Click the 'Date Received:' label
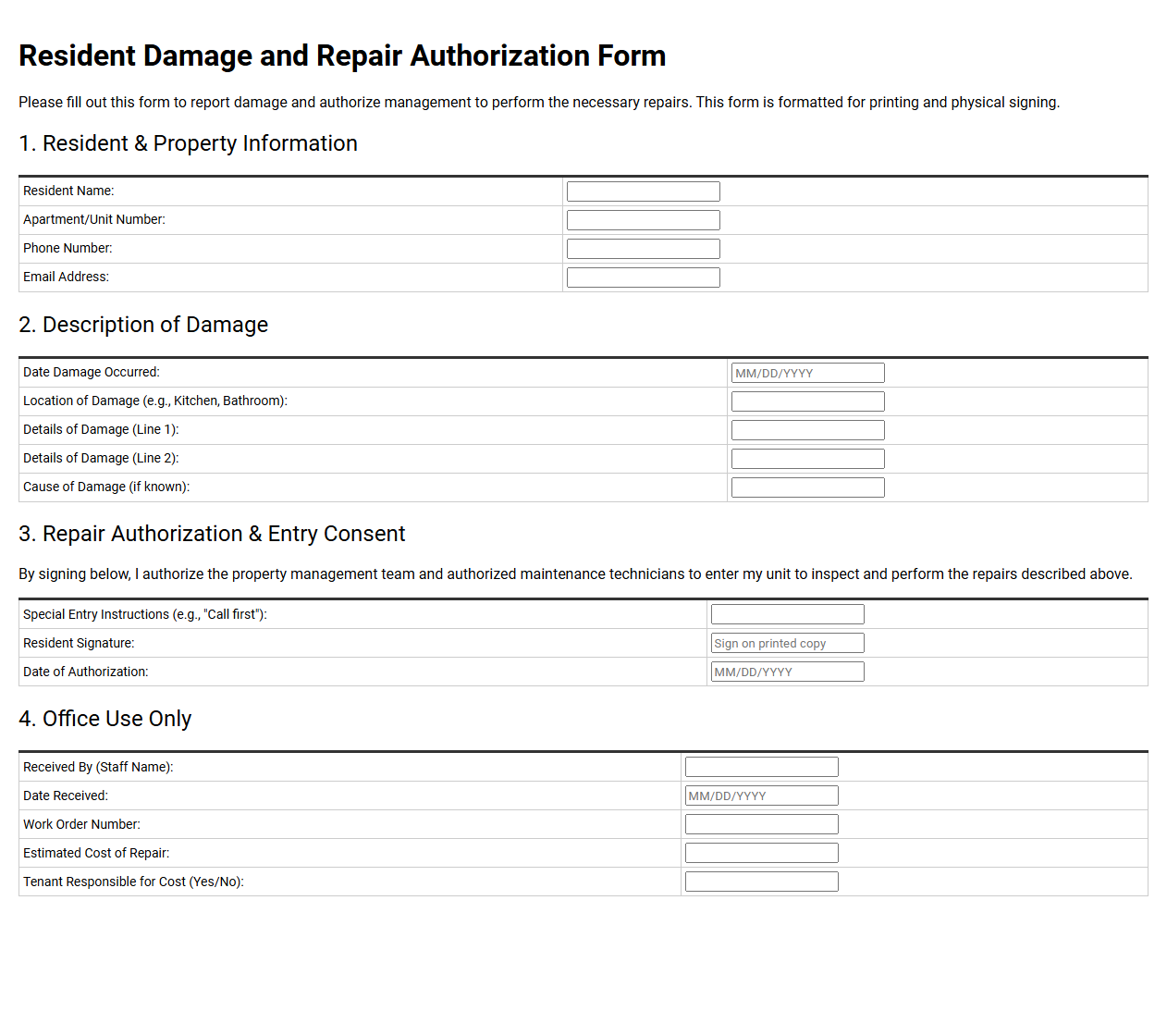 66,795
